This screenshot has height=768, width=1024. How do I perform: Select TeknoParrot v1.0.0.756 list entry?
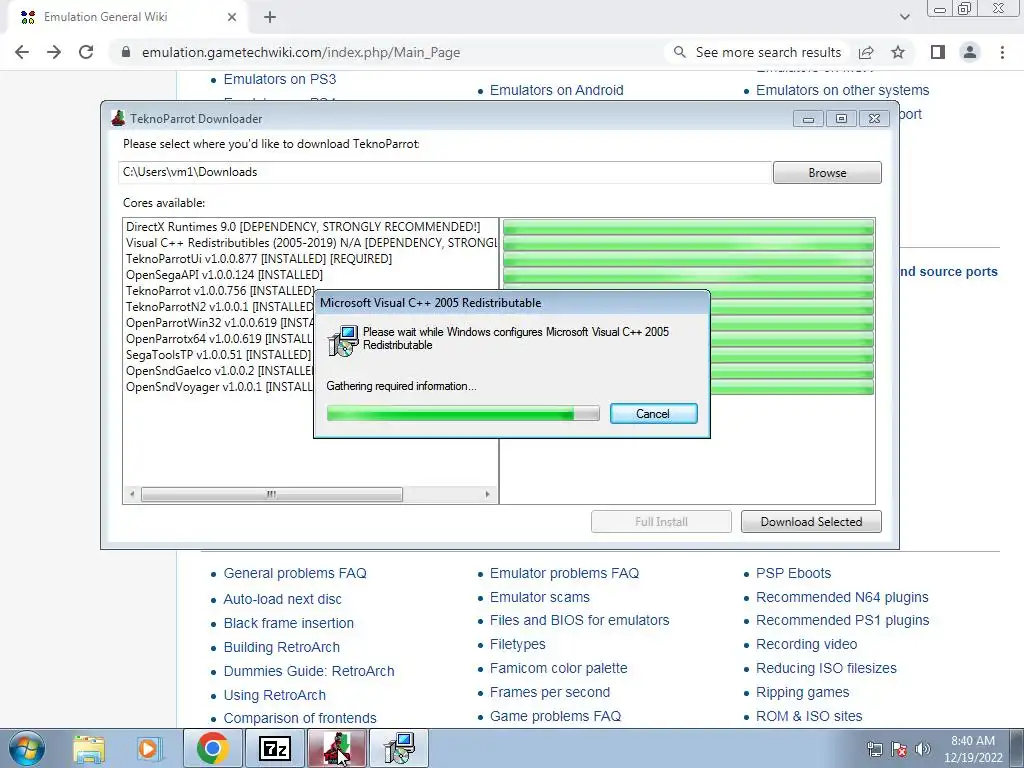[x=220, y=291]
